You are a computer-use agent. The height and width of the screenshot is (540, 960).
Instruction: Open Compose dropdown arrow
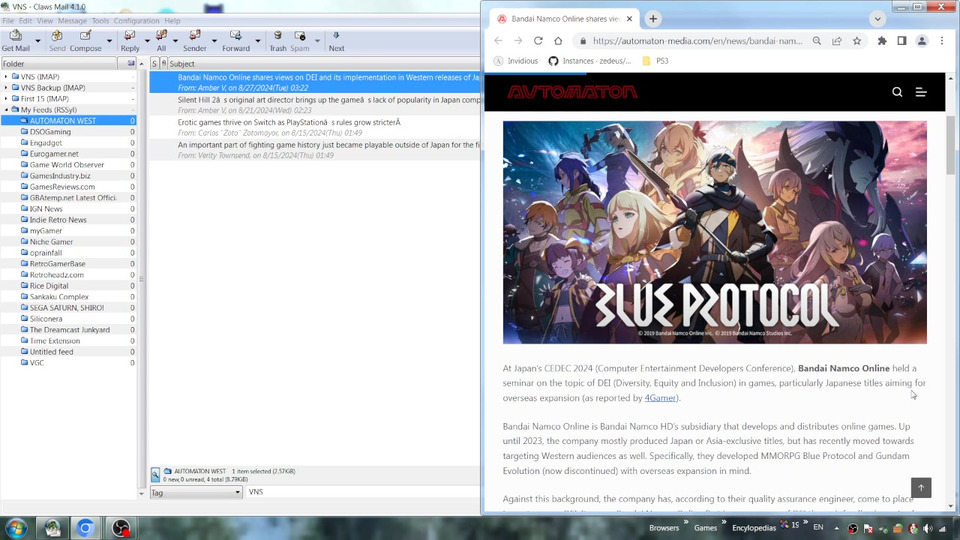click(110, 42)
